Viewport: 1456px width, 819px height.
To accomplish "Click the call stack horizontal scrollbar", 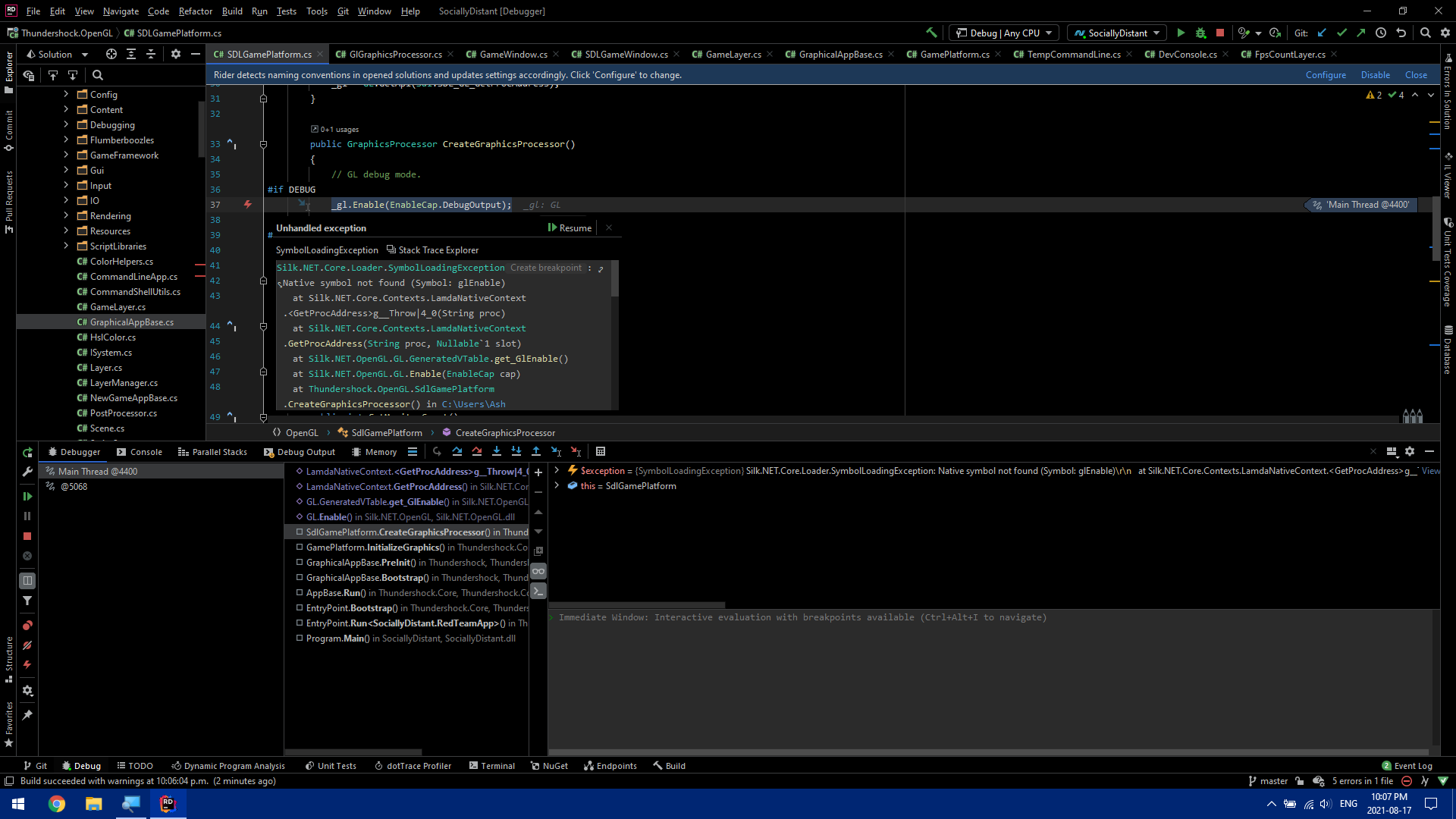I will (353, 752).
